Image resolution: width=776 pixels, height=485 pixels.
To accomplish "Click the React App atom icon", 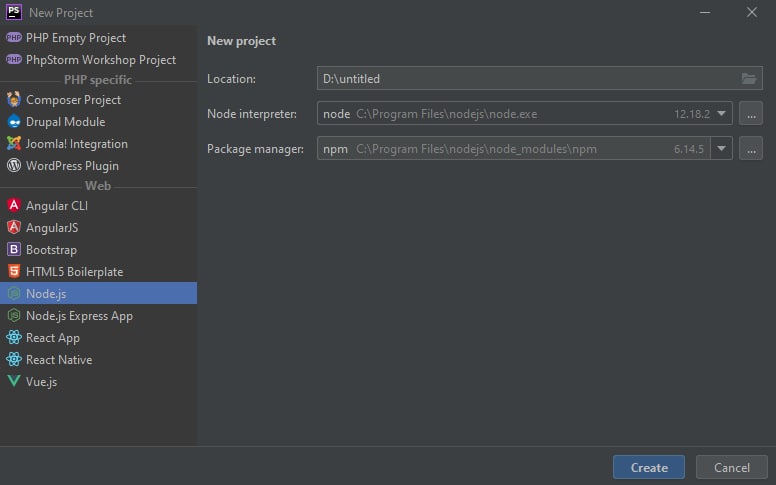I will click(x=14, y=338).
